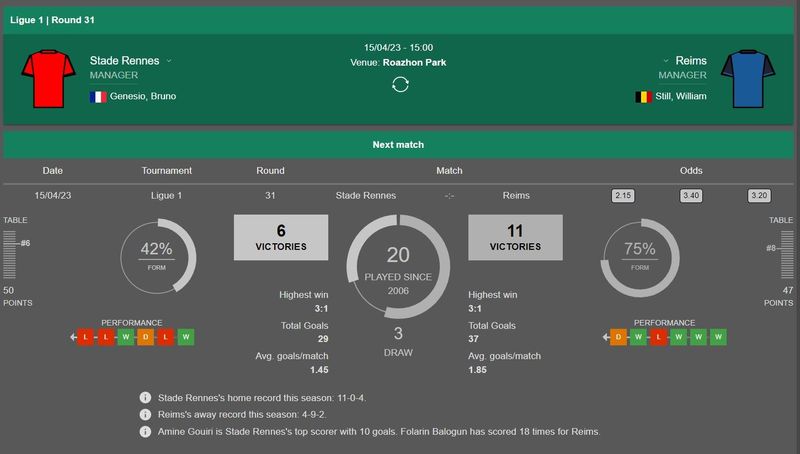This screenshot has height=454, width=800.
Task: Click the left arrow in Rennes performance strip
Action: tap(73, 337)
